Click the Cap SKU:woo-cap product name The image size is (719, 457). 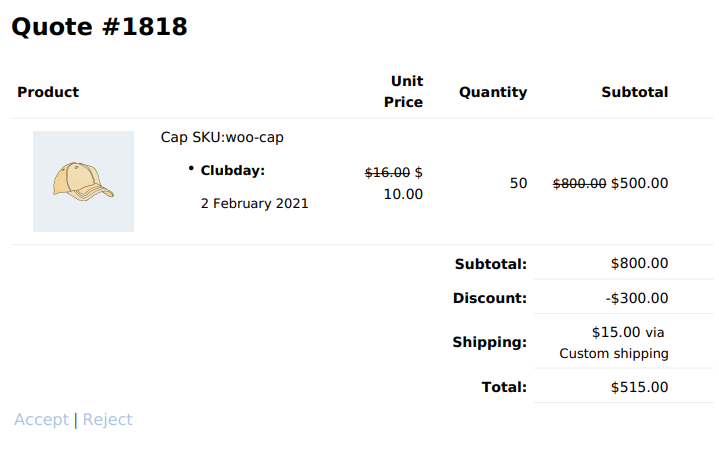pyautogui.click(x=222, y=137)
